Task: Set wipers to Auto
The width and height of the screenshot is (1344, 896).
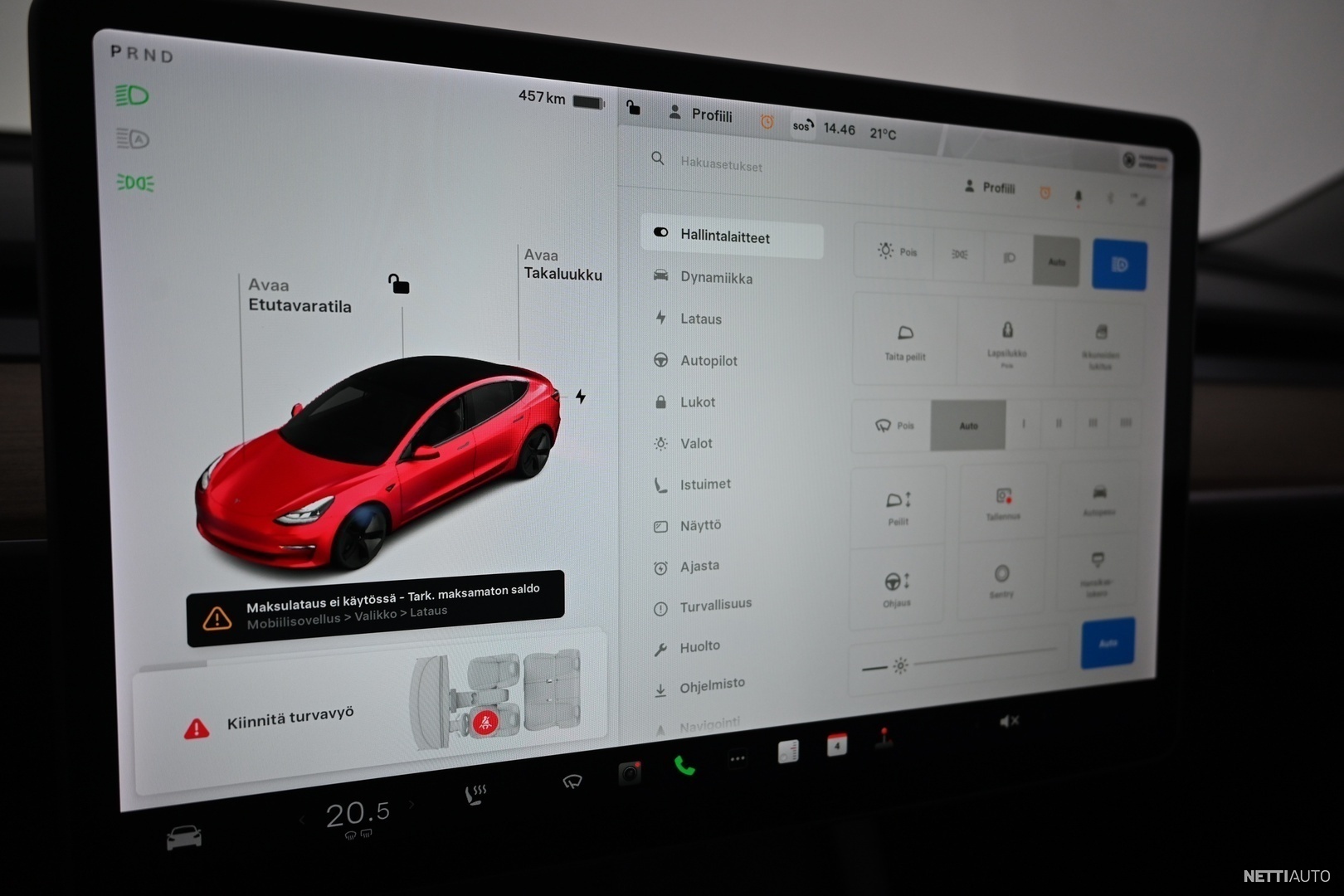Action: coord(968,426)
